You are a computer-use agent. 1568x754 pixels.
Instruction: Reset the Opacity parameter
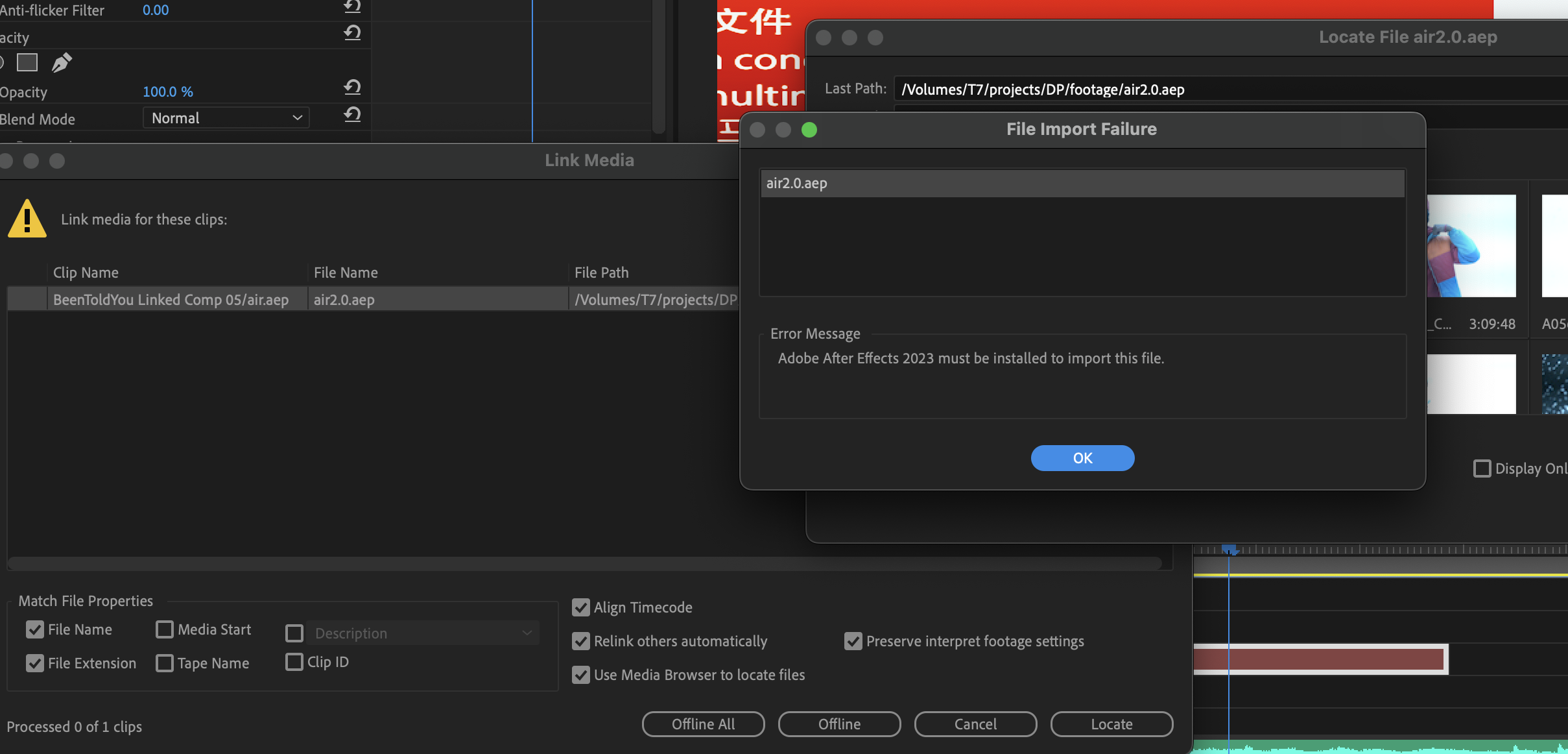click(x=352, y=88)
